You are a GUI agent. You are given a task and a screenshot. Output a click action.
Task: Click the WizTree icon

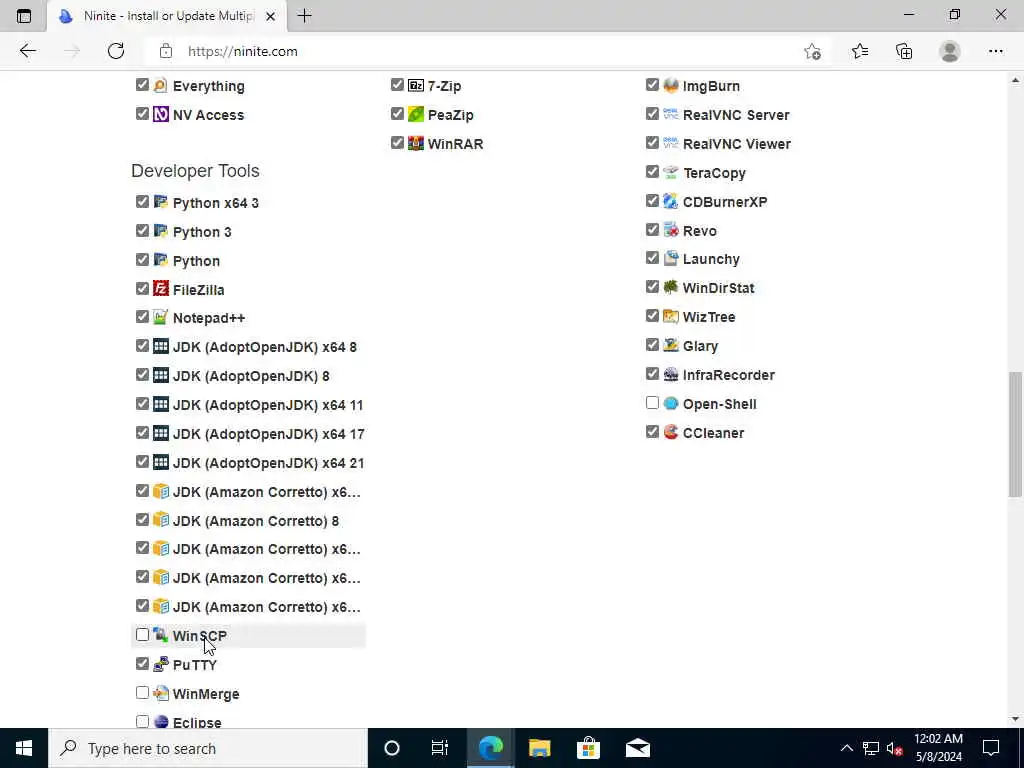coord(671,317)
